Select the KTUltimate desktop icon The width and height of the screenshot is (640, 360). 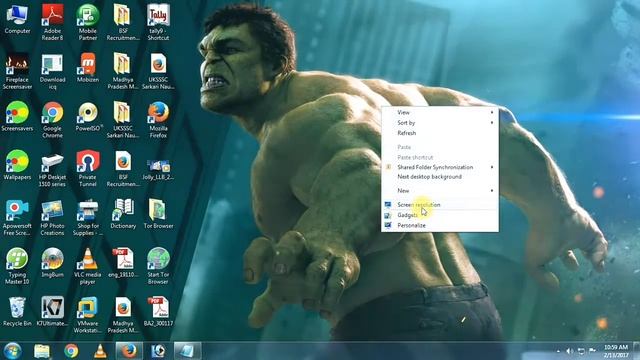click(x=53, y=311)
